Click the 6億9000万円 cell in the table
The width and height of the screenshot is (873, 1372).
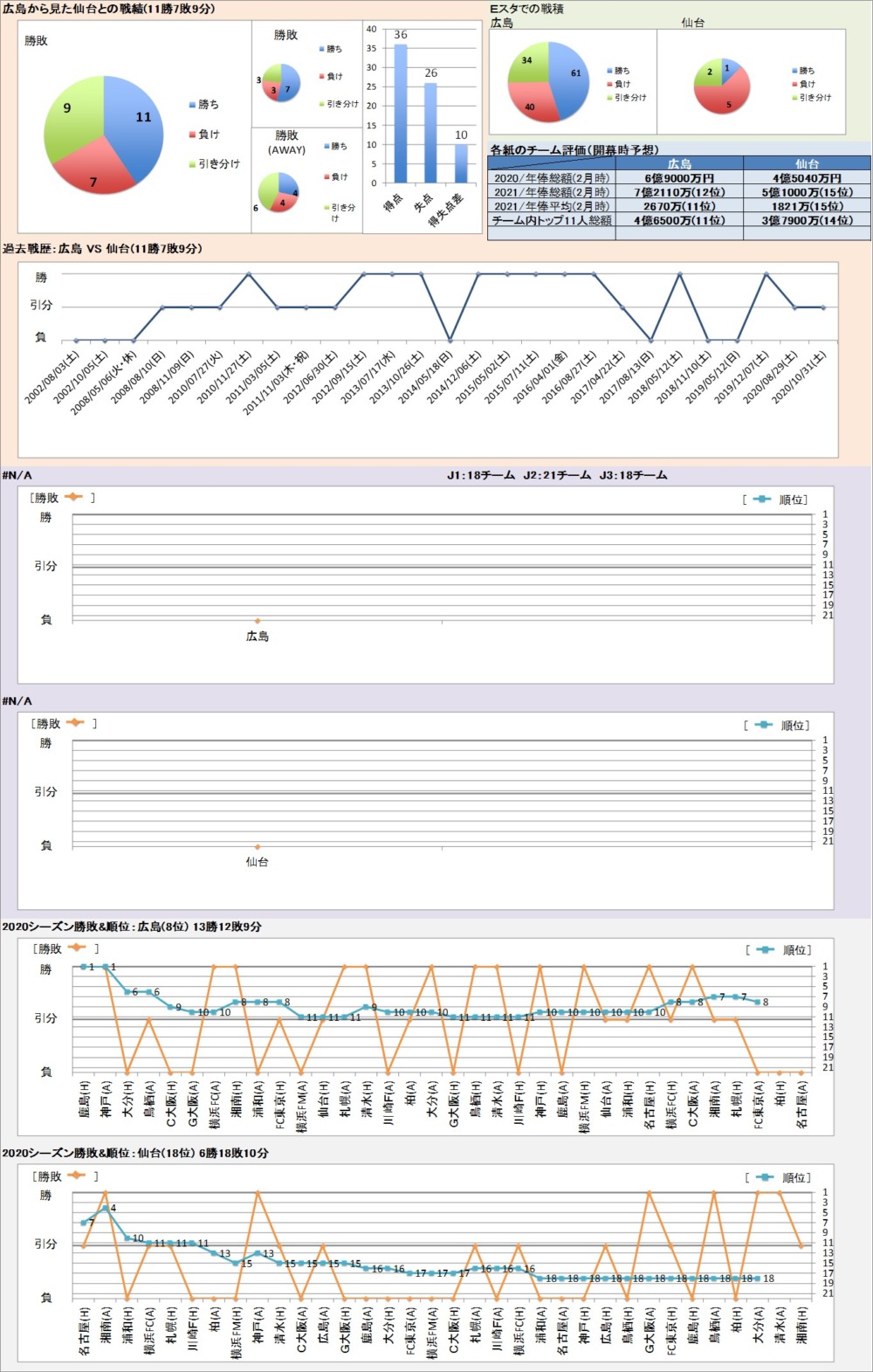click(679, 178)
